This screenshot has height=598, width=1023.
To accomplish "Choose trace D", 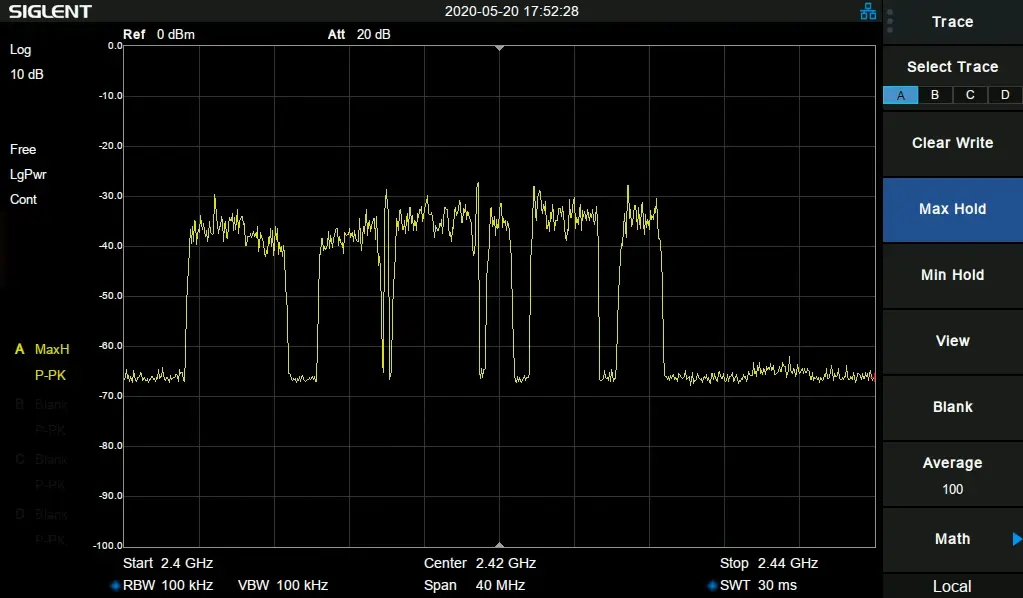I will point(1005,95).
